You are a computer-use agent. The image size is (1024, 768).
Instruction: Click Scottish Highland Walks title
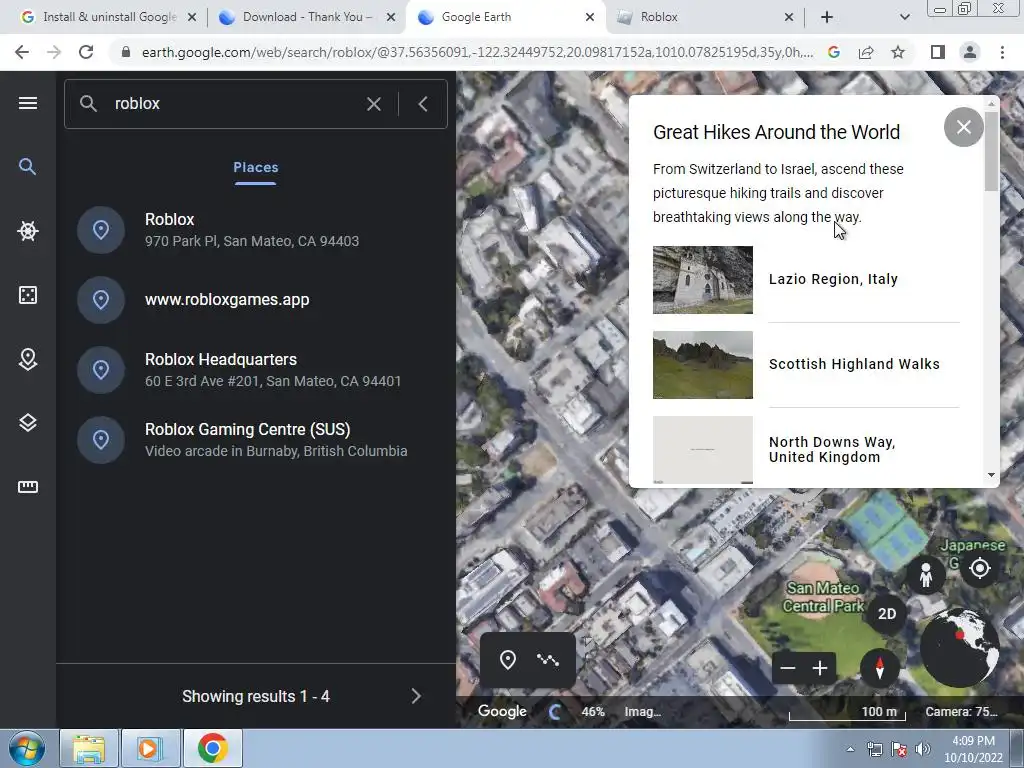[854, 364]
